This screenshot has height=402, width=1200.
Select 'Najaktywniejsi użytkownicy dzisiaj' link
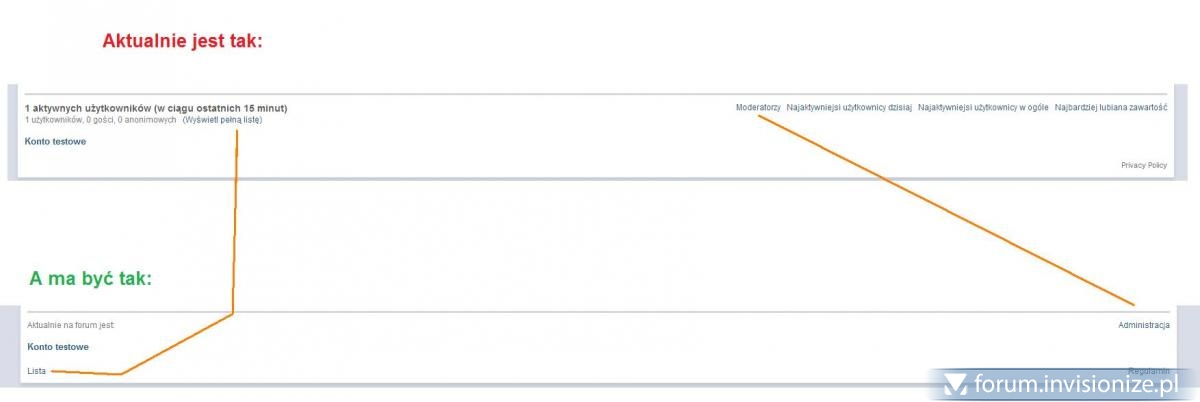[849, 108]
